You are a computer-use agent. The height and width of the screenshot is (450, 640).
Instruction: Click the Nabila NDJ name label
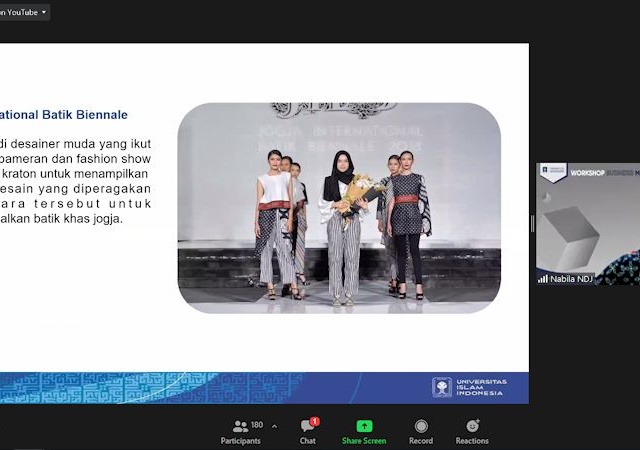(571, 279)
